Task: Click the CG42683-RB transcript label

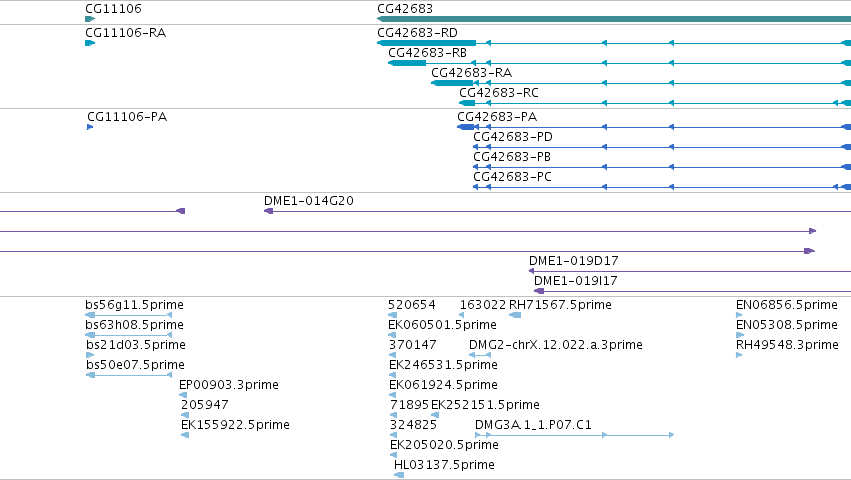Action: coord(428,53)
